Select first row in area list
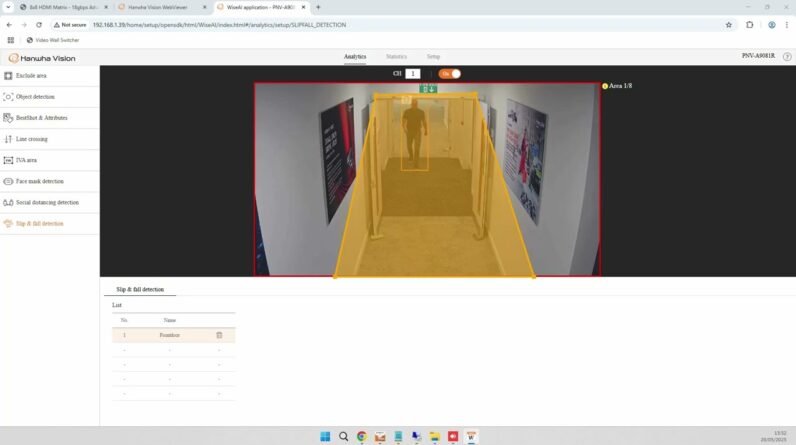 tap(174, 335)
